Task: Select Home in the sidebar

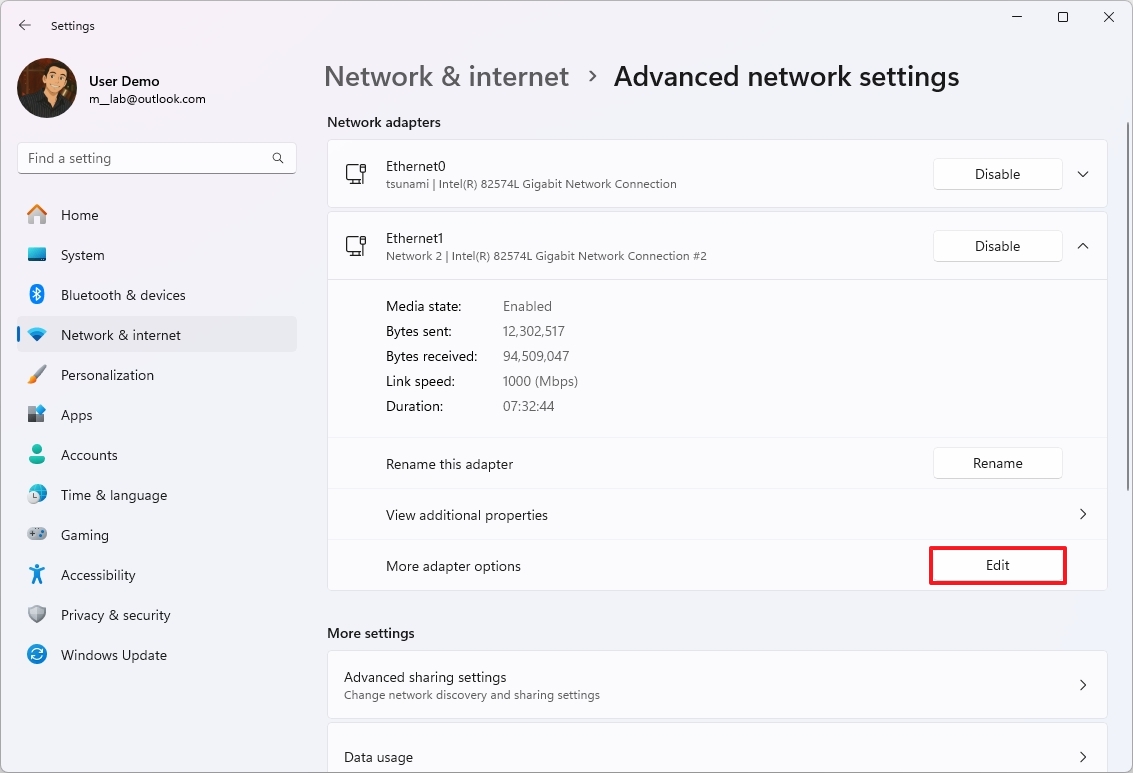Action: [x=81, y=215]
